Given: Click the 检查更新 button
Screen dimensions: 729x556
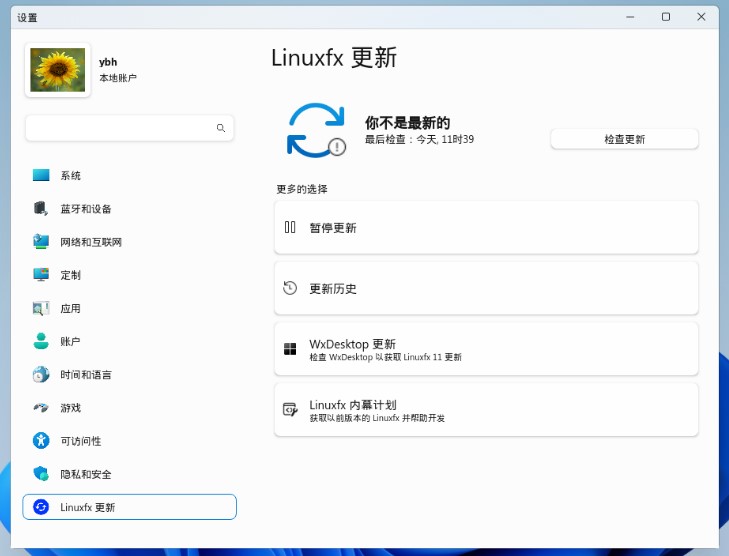Looking at the screenshot, I should (x=624, y=139).
